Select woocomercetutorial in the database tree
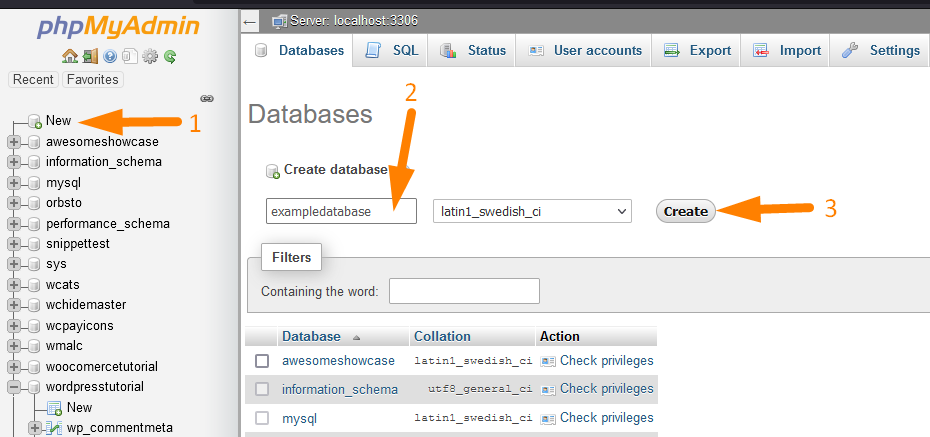Viewport: 930px width, 437px height. 101,367
